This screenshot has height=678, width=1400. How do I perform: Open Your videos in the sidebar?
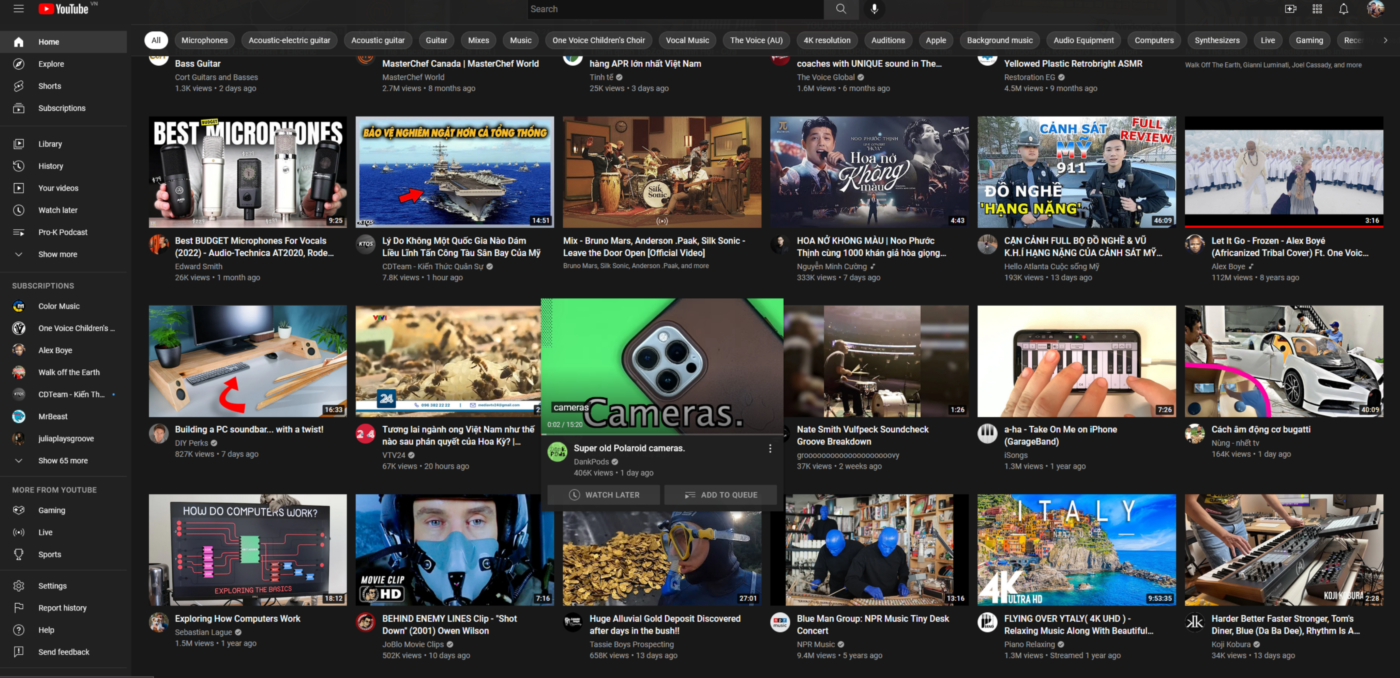(64, 188)
